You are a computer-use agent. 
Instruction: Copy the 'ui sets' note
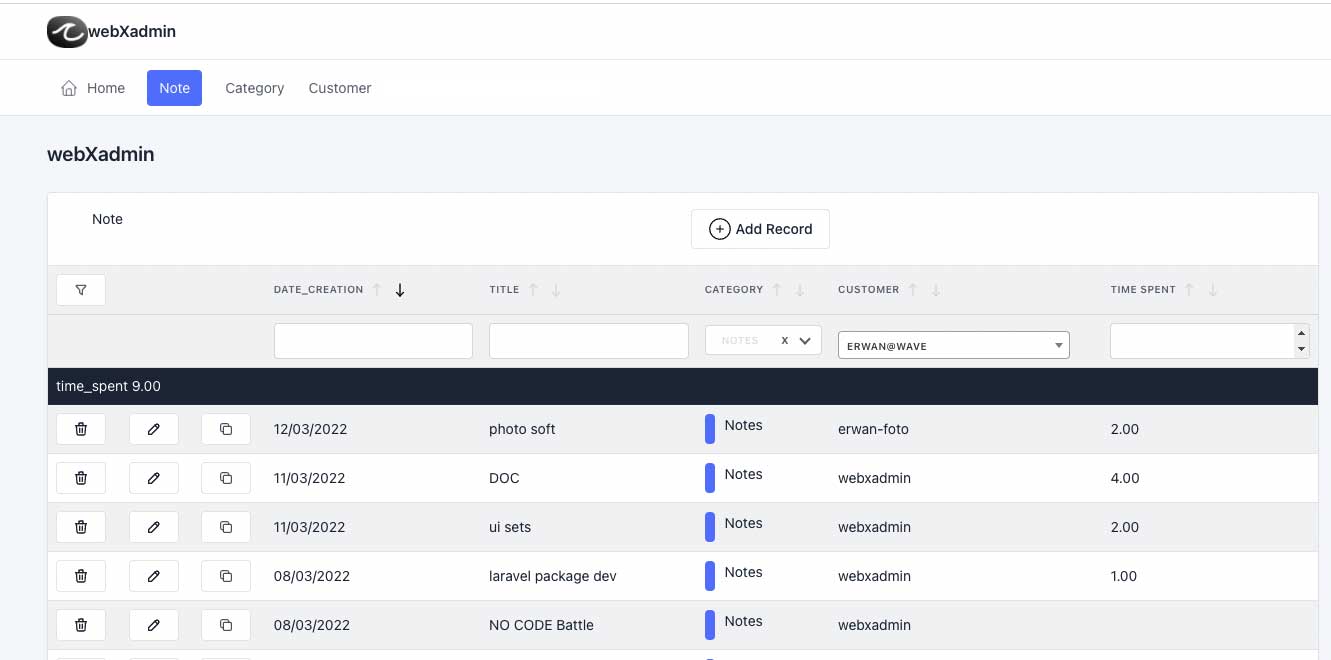226,527
